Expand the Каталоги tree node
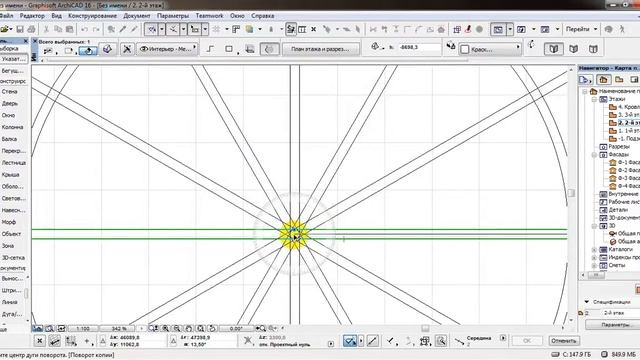Screen dimensions: 640x360 (594, 249)
